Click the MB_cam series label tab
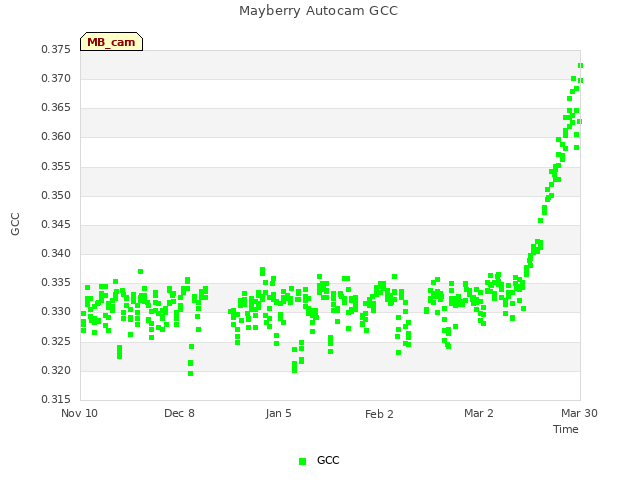Viewport: 640px width, 480px height. pyautogui.click(x=111, y=42)
